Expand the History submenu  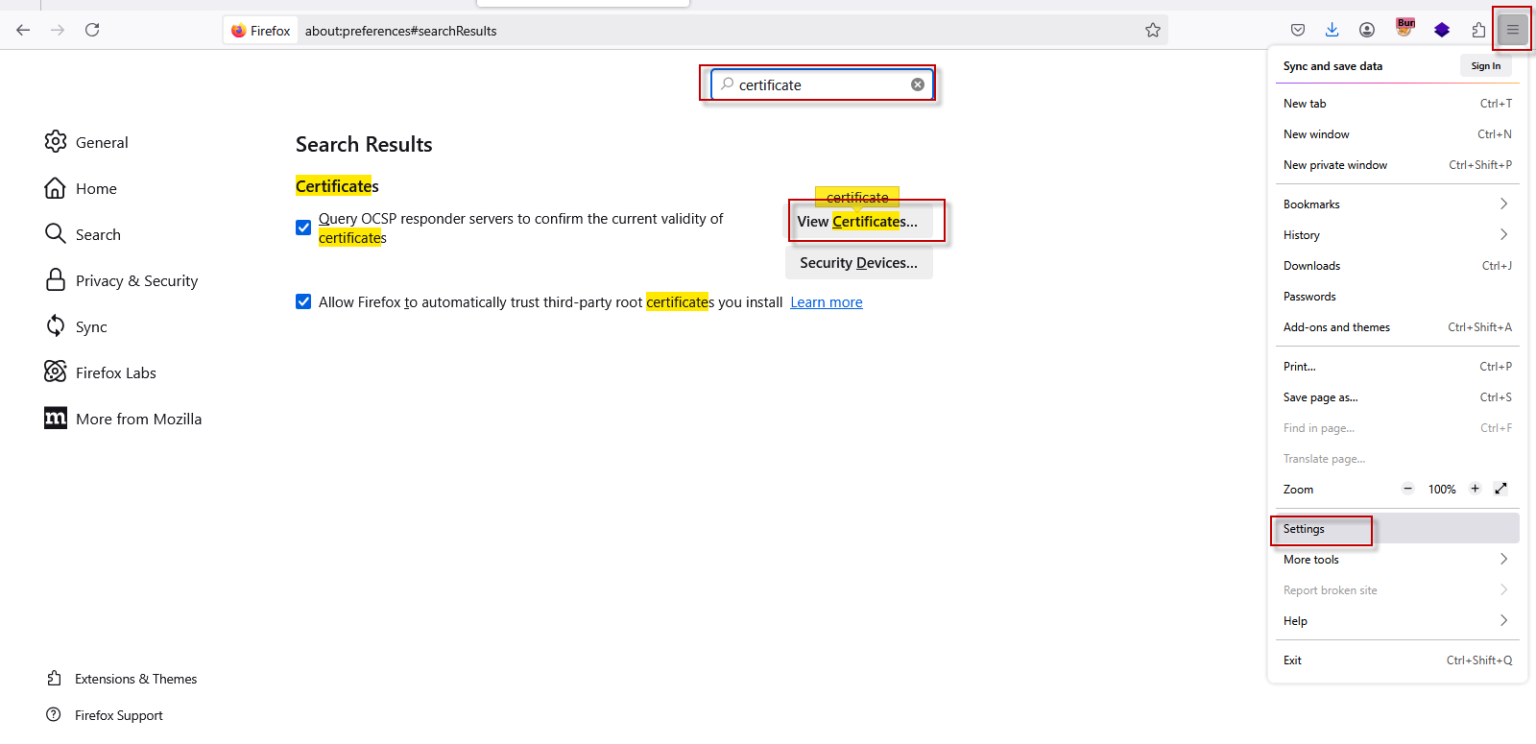[1301, 234]
